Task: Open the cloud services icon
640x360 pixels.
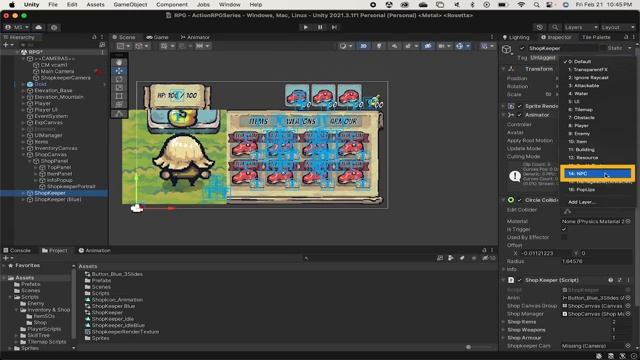Action: coord(39,27)
